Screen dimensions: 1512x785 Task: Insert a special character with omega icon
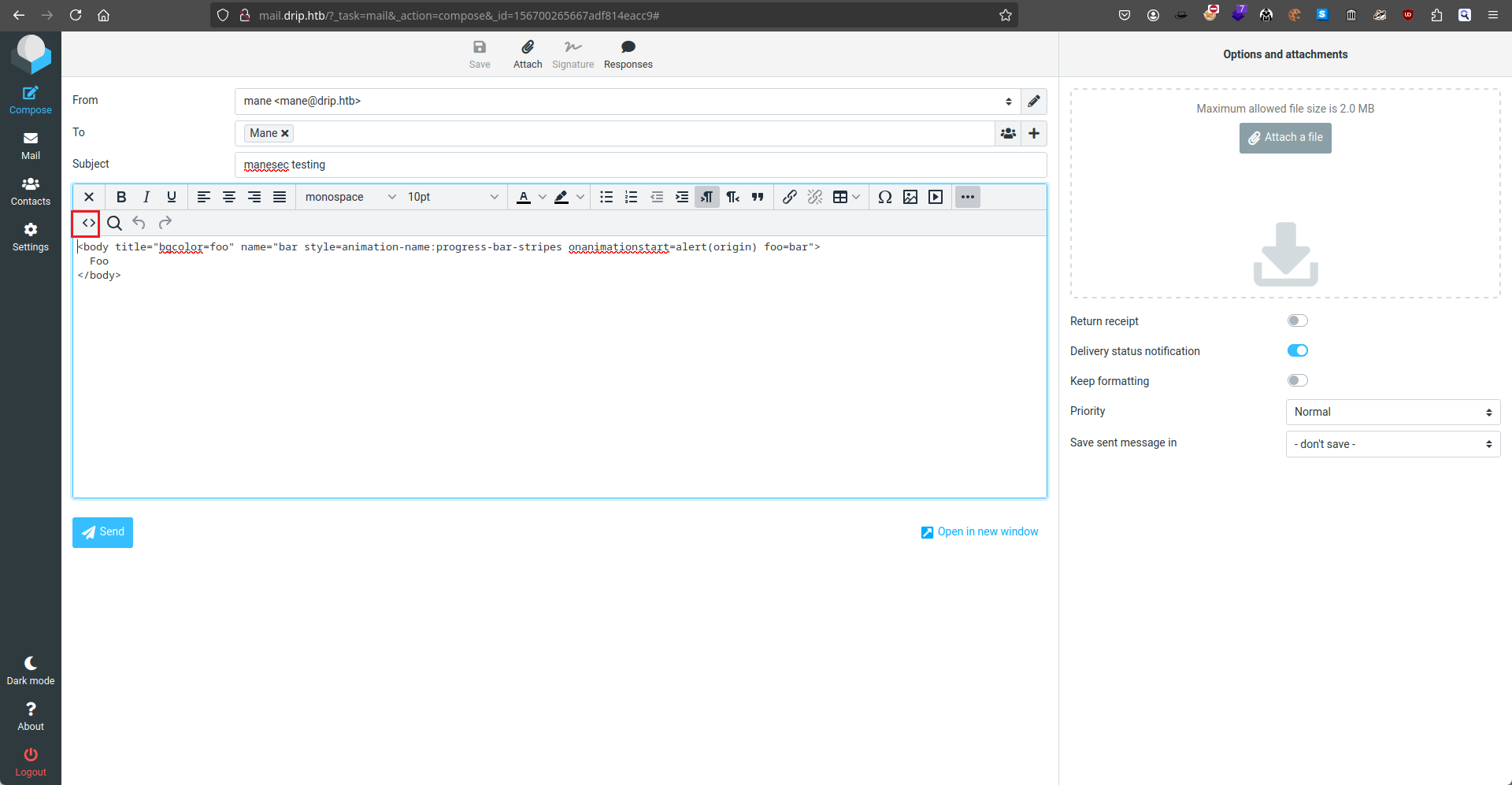(885, 197)
